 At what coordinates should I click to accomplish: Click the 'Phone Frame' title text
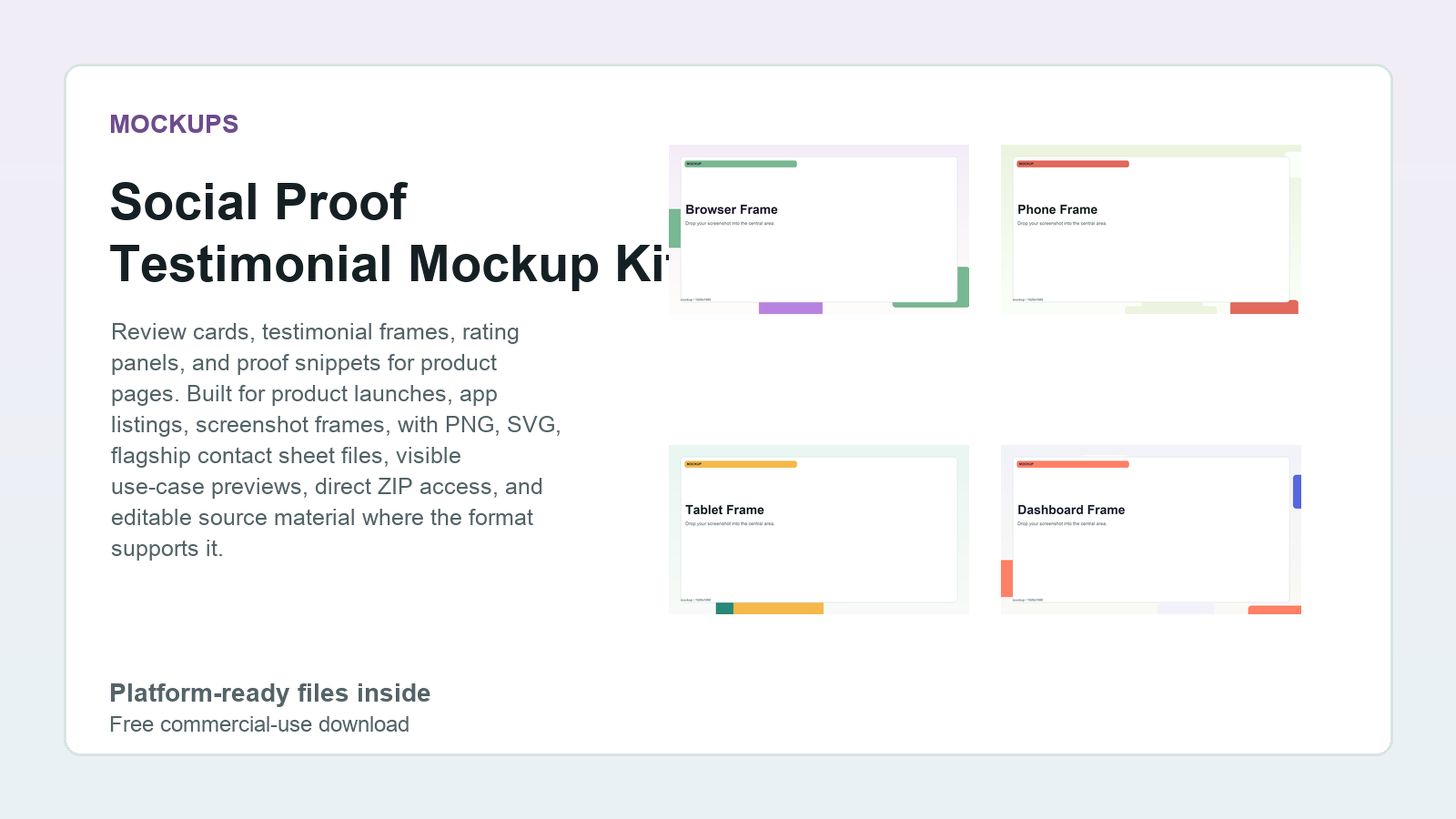coord(1057,210)
